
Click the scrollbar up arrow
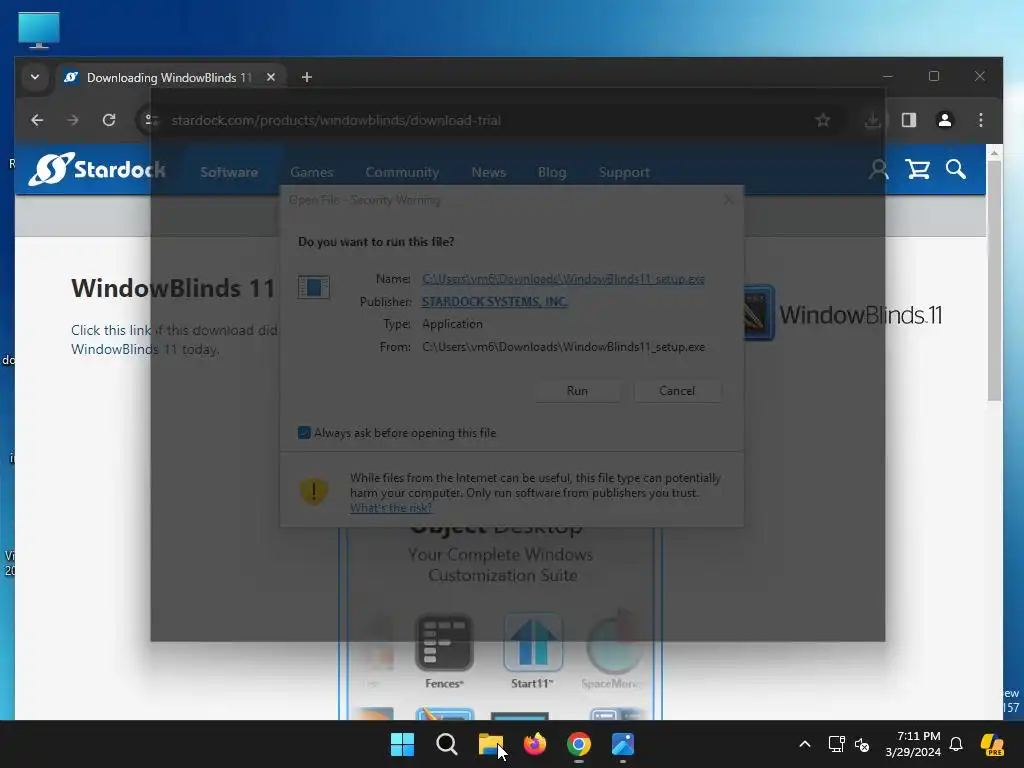coord(994,153)
